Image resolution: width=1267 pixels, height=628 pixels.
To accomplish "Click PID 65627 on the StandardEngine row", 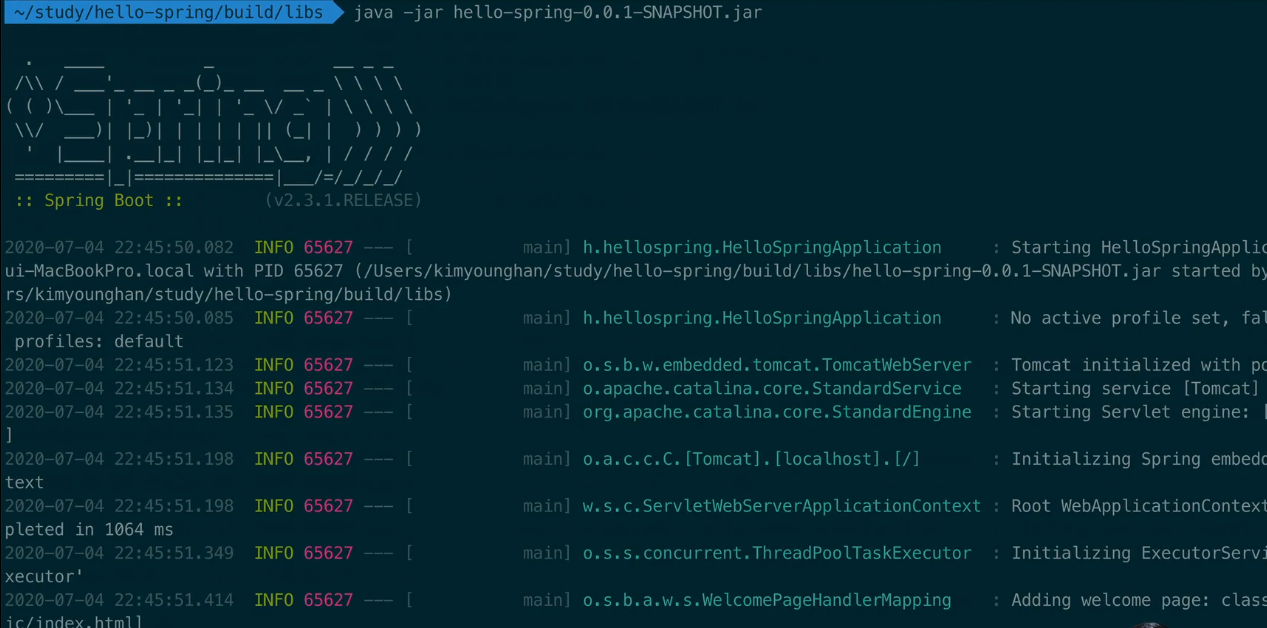I will pyautogui.click(x=329, y=412).
